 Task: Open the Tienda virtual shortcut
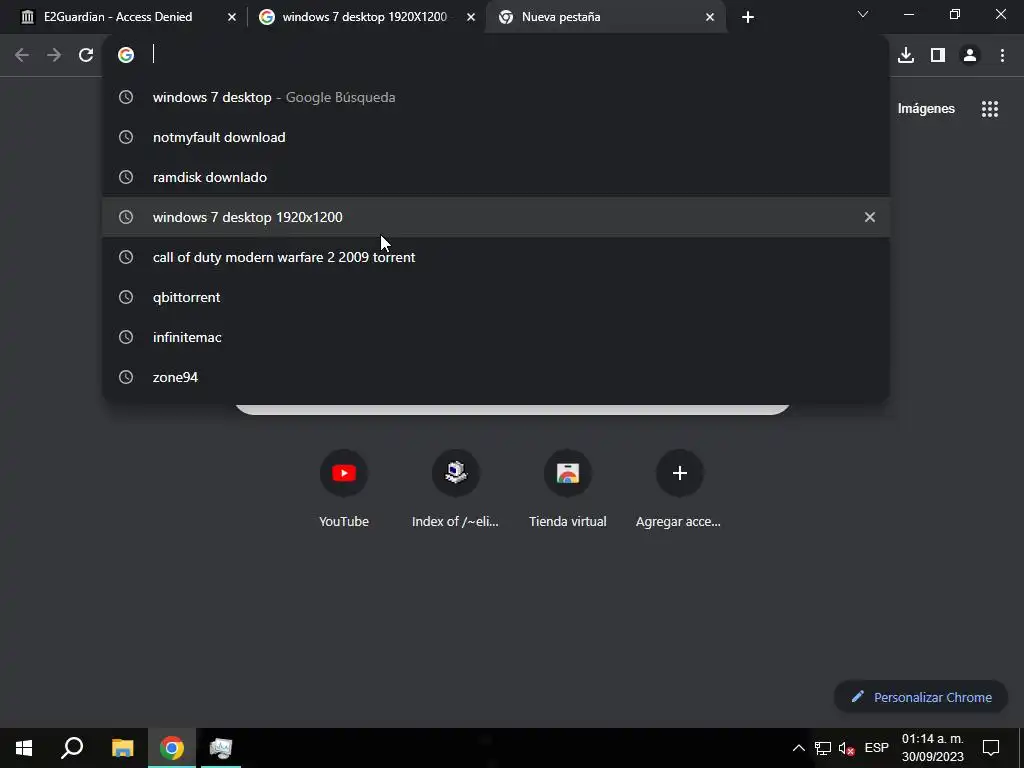tap(568, 473)
